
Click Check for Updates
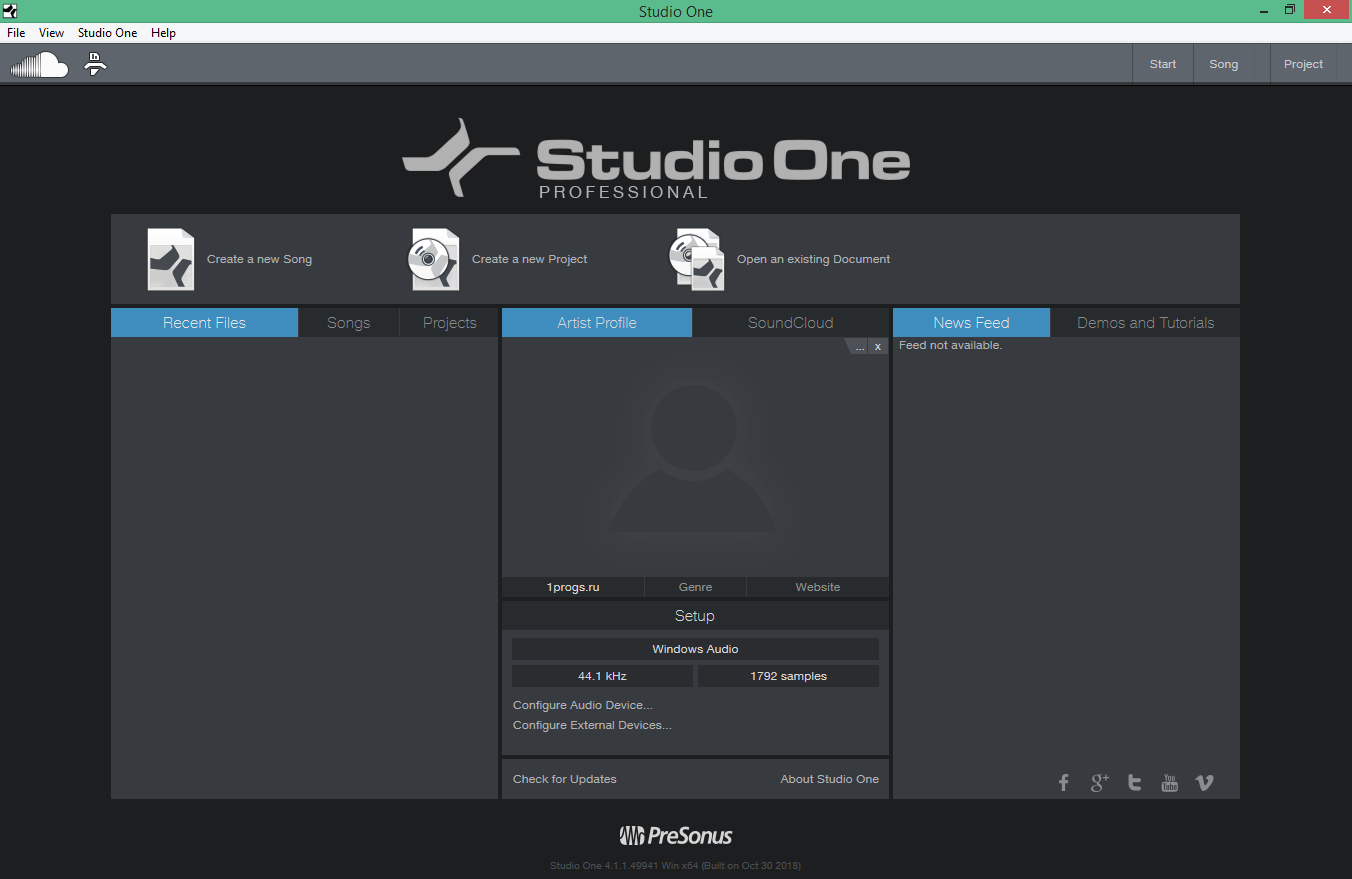pyautogui.click(x=564, y=778)
